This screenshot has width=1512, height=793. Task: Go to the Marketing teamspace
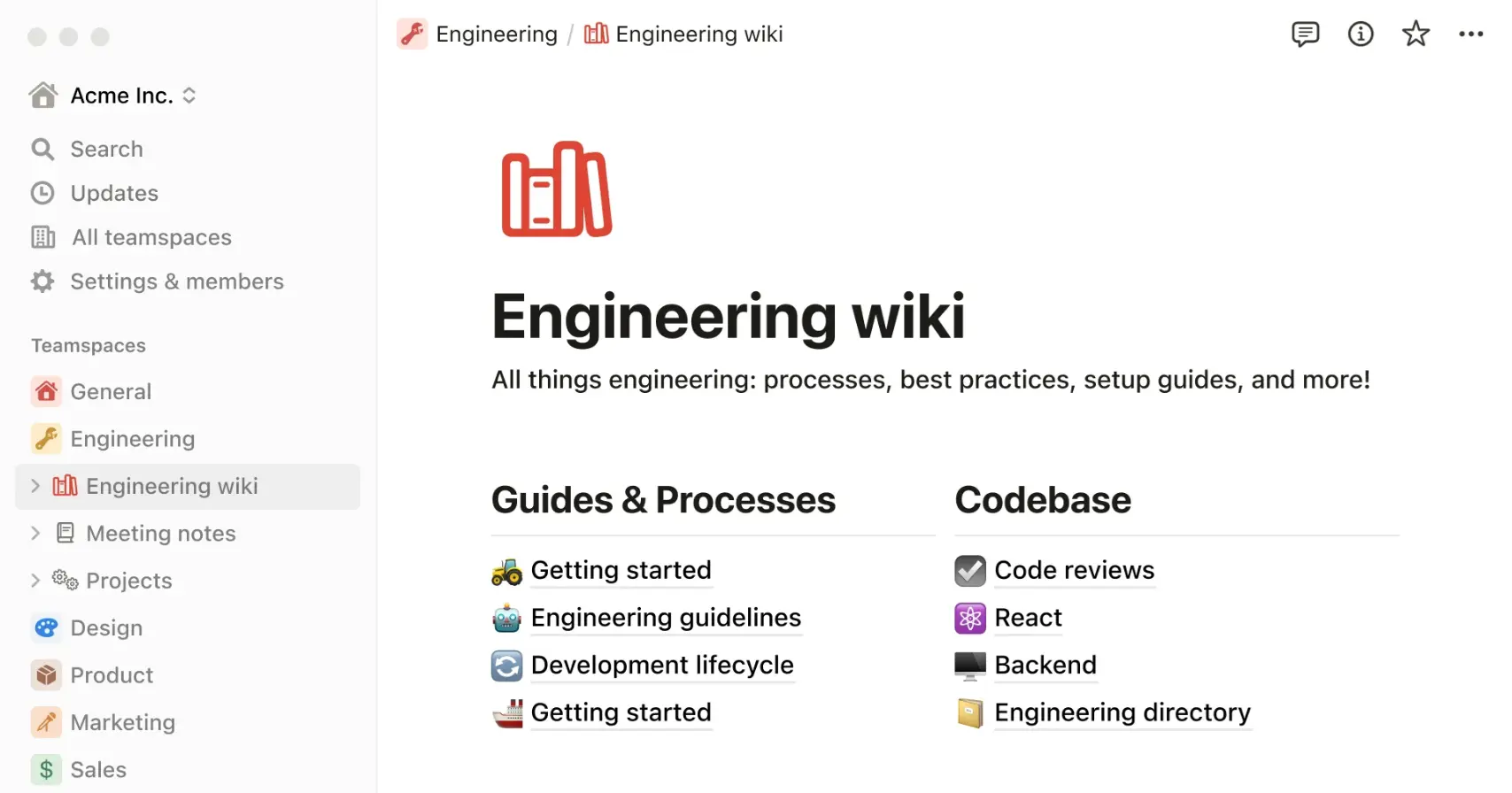(122, 723)
